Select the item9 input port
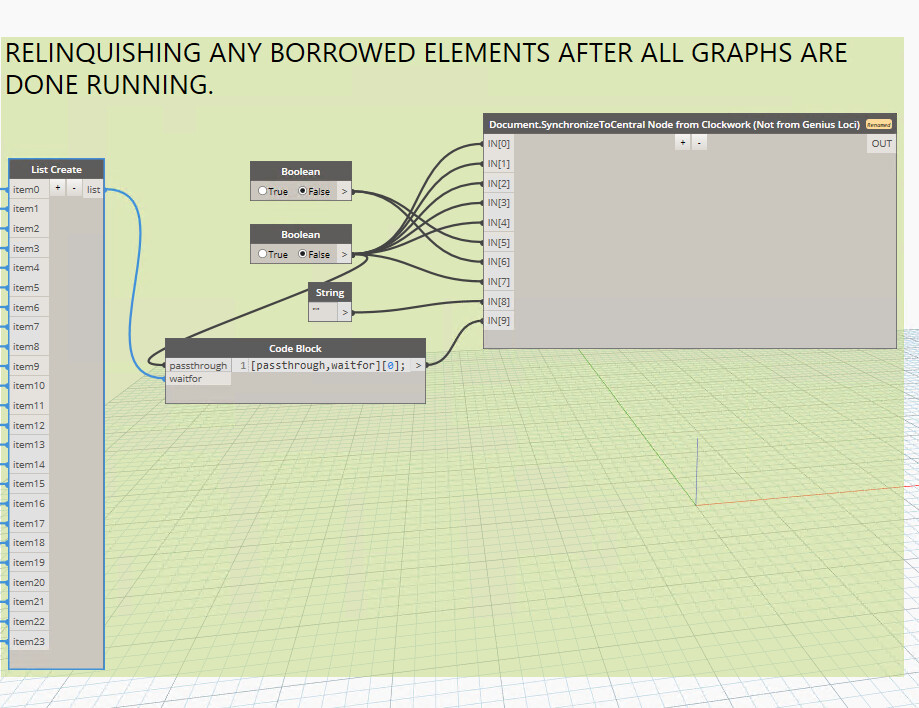The height and width of the screenshot is (708, 919). tap(29, 366)
